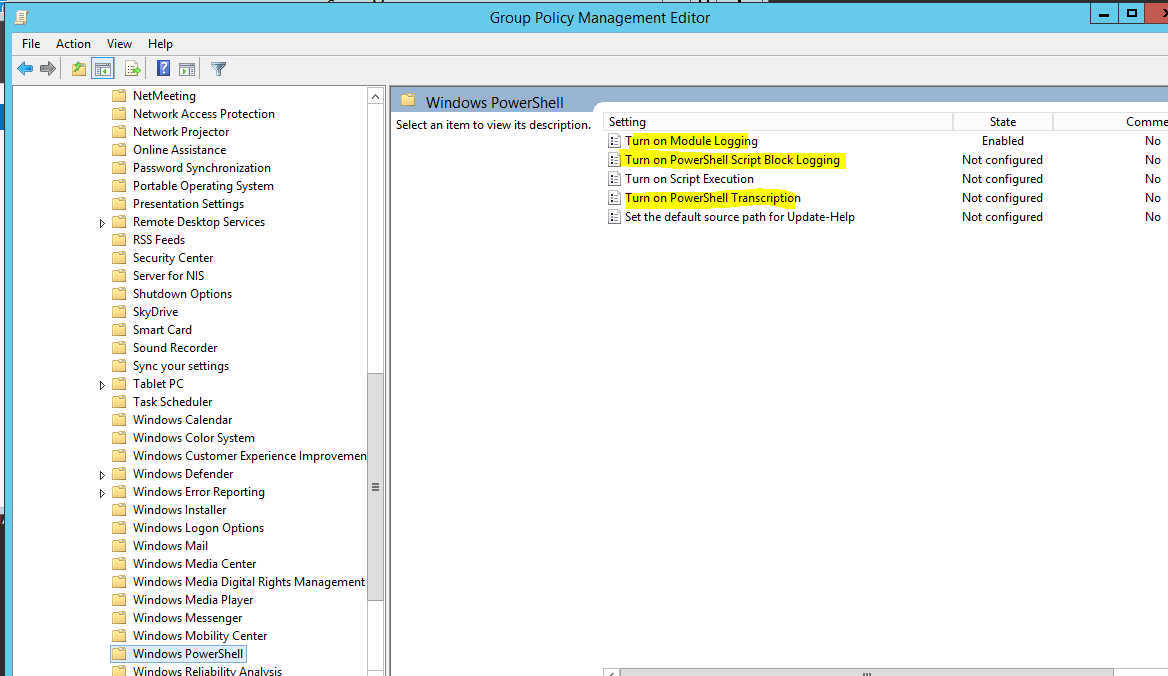Toggle the Show/Hide Console Tree icon
This screenshot has width=1168, height=676.
point(103,68)
